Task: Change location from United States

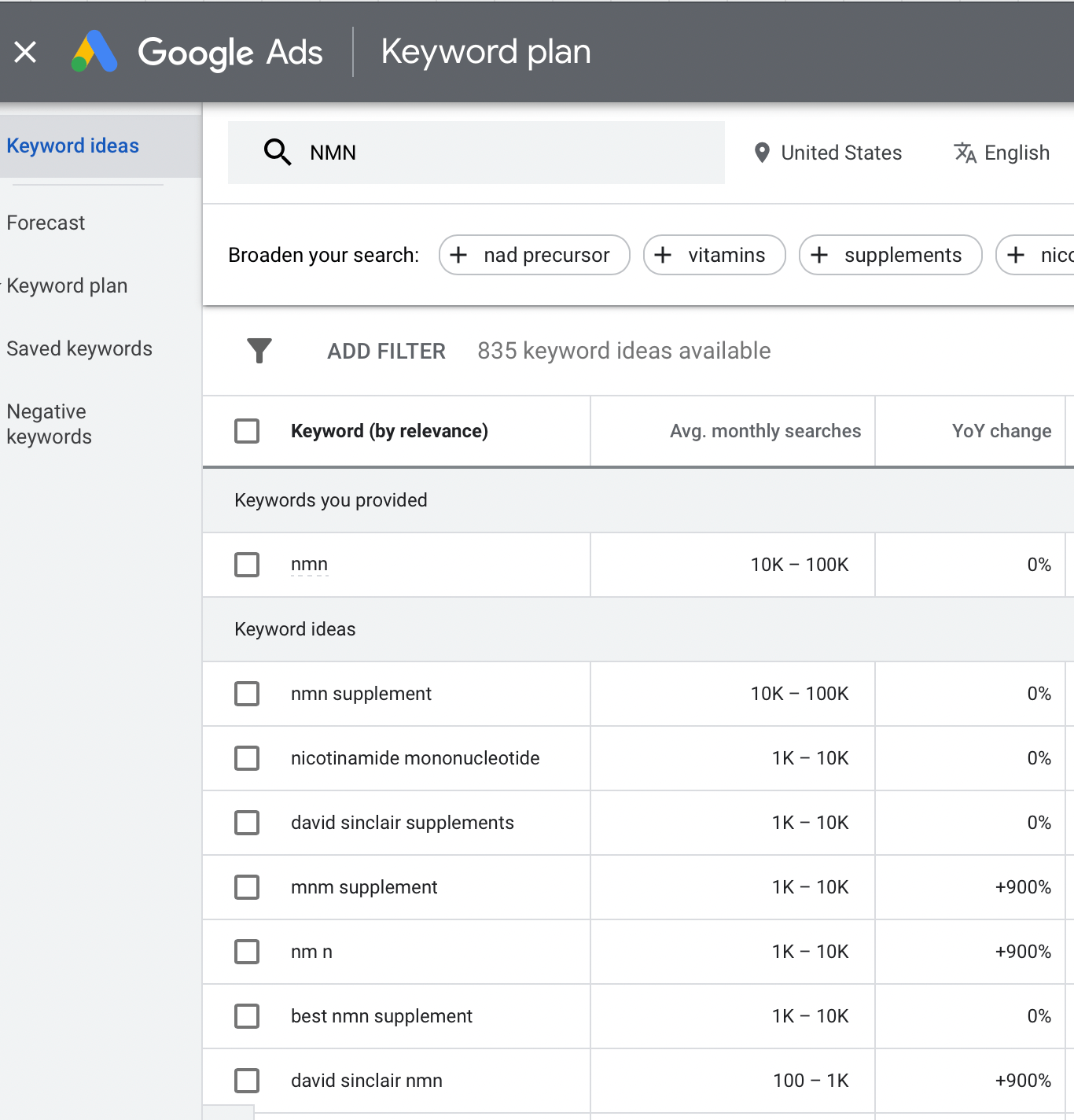Action: point(827,153)
